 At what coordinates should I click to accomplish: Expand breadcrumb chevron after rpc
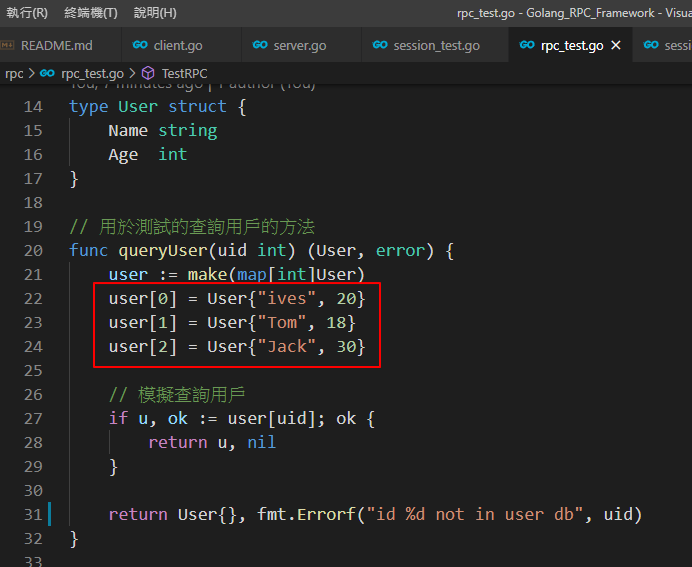click(x=31, y=73)
